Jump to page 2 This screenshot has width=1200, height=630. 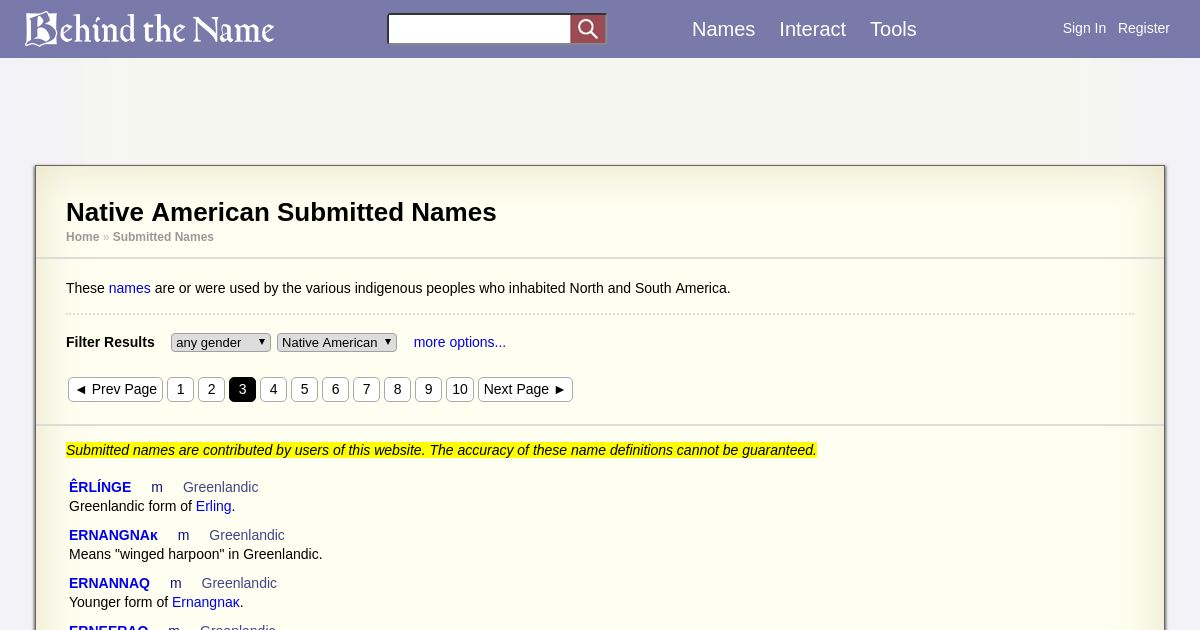(x=211, y=389)
